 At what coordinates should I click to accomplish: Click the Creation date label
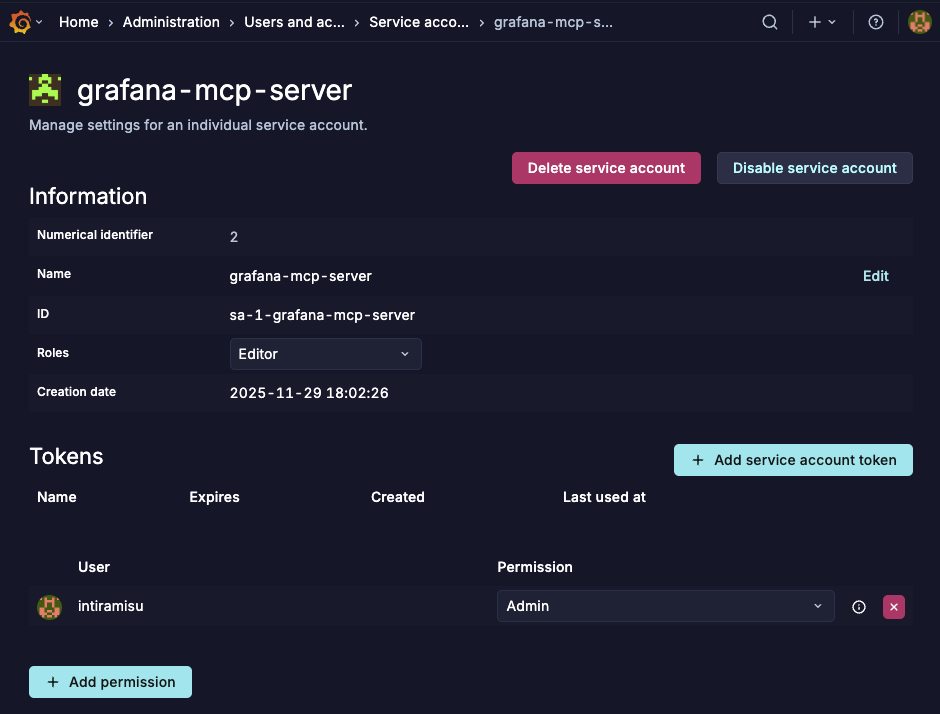76,391
